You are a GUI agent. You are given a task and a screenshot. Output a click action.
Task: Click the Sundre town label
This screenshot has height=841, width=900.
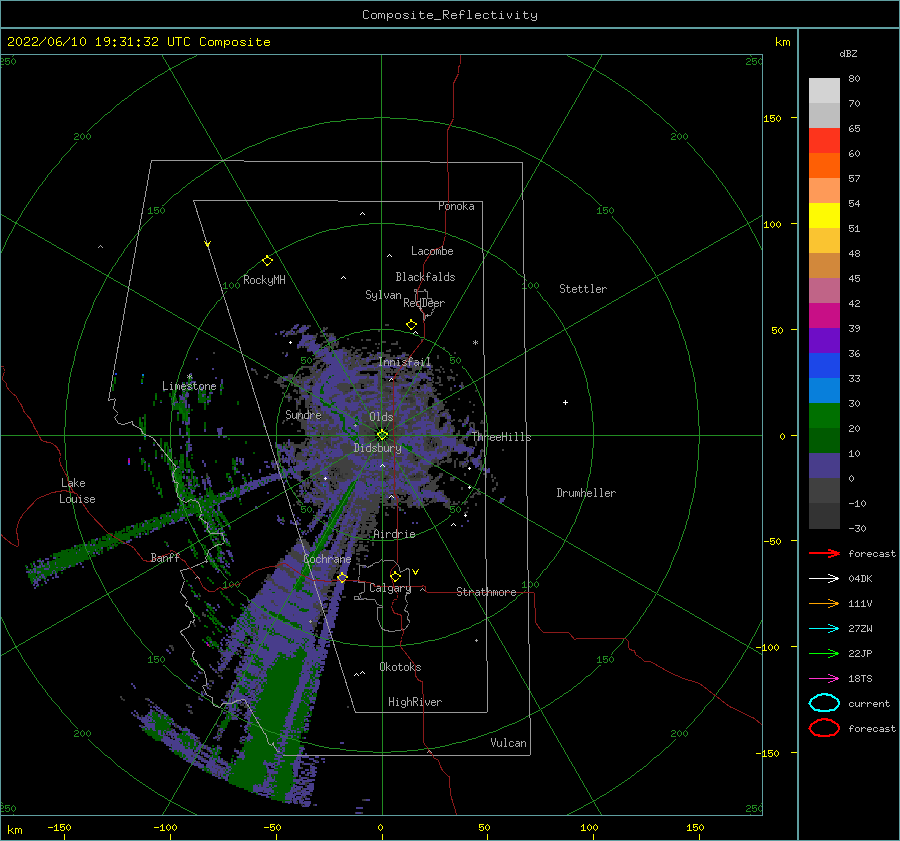tap(304, 415)
